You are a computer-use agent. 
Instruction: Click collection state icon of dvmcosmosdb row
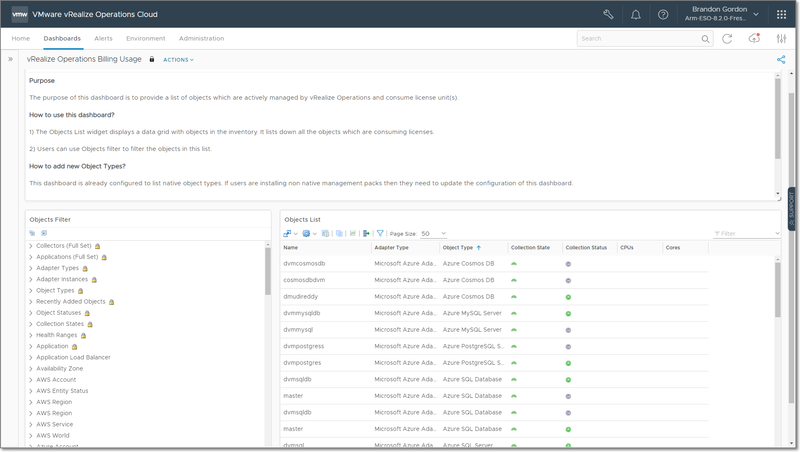tap(514, 264)
